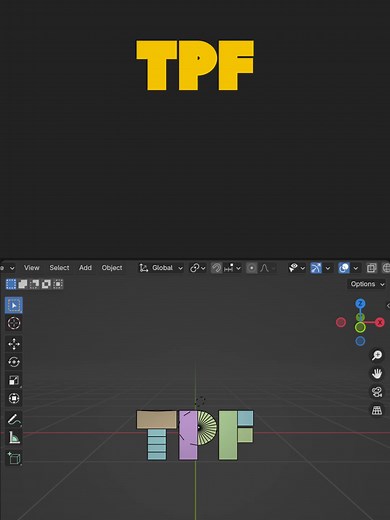The width and height of the screenshot is (390, 520).
Task: Switch perspective/orthographic with grid icon
Action: (x=377, y=410)
